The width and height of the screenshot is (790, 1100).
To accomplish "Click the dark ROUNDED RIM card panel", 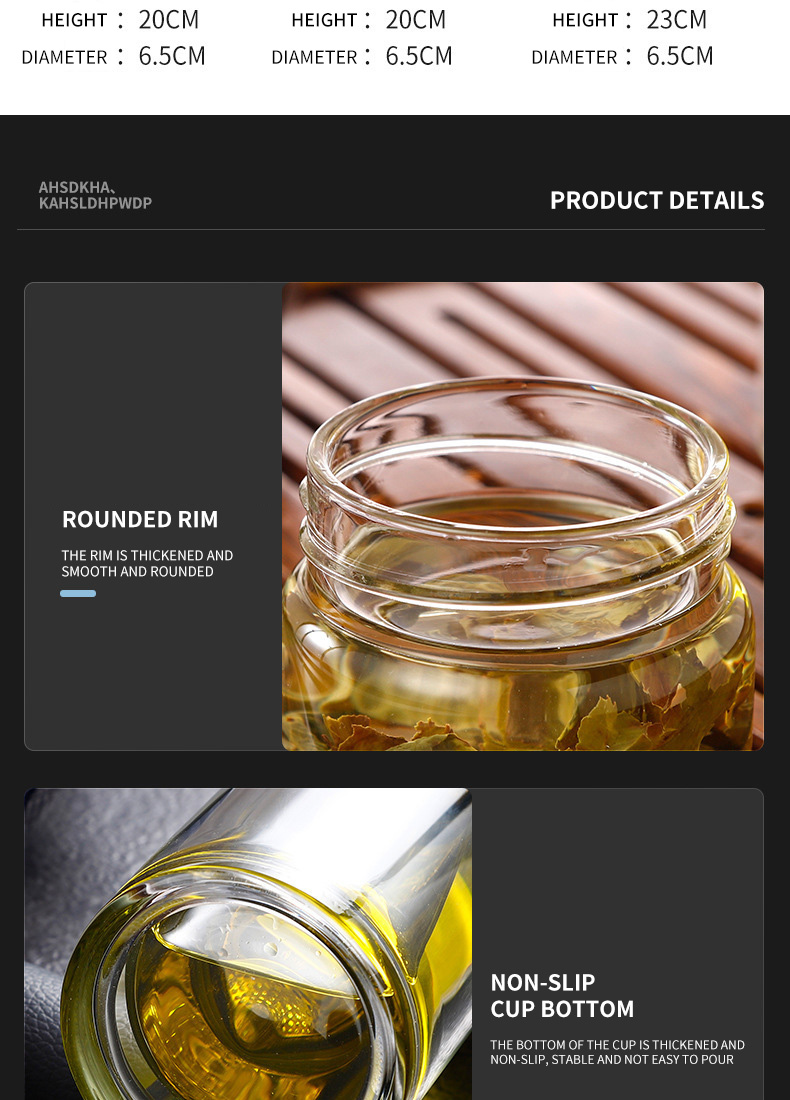I will [154, 516].
